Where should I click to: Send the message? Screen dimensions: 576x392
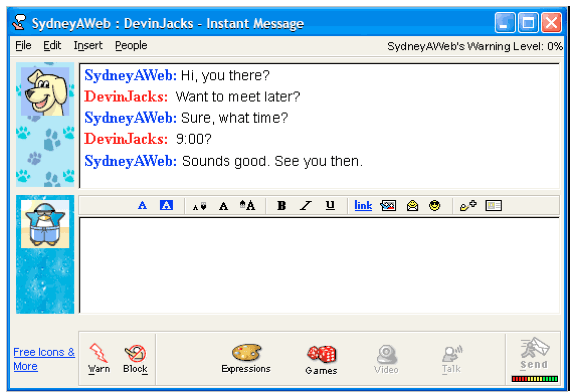(534, 354)
